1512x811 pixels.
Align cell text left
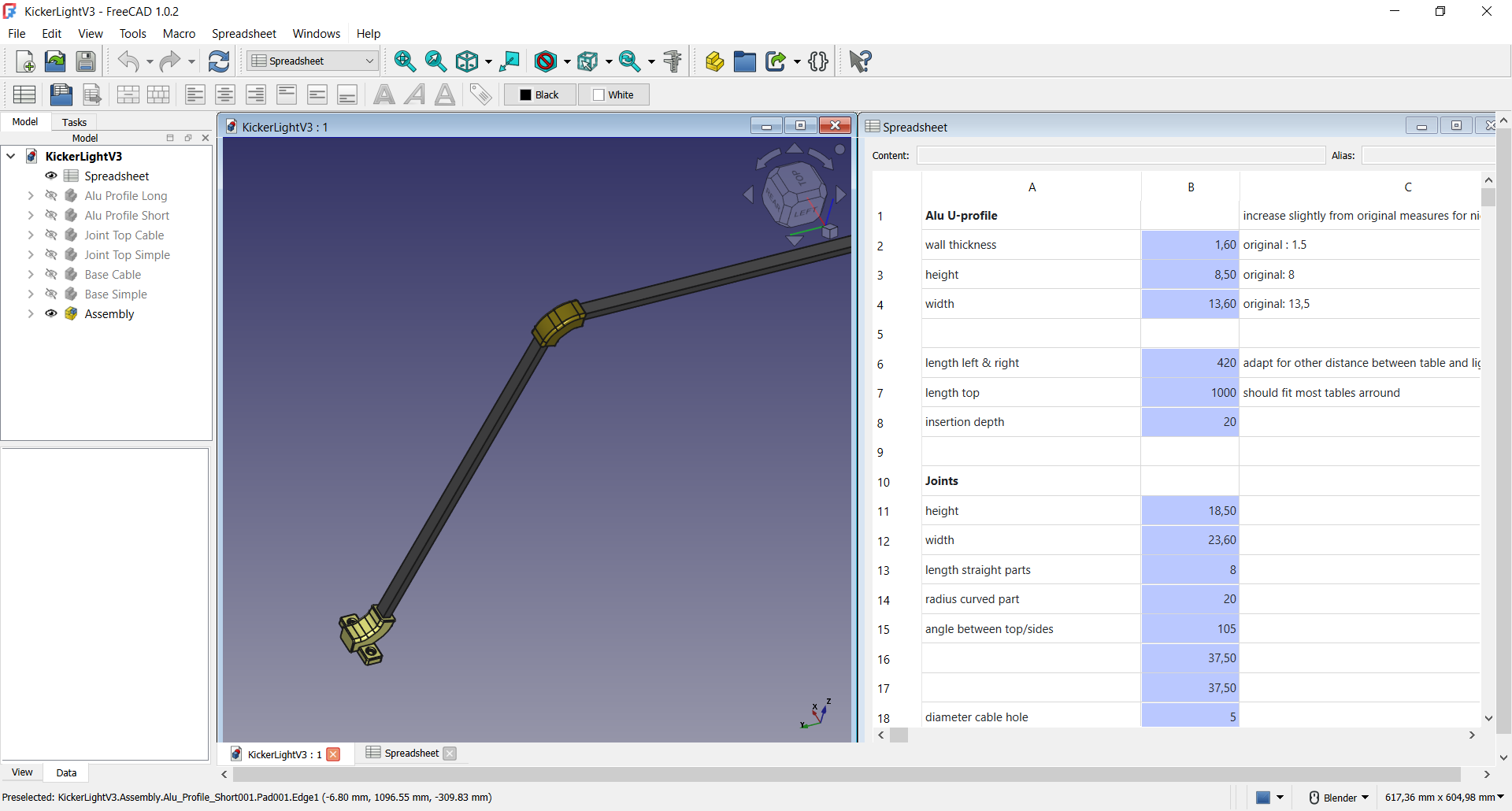pyautogui.click(x=195, y=94)
